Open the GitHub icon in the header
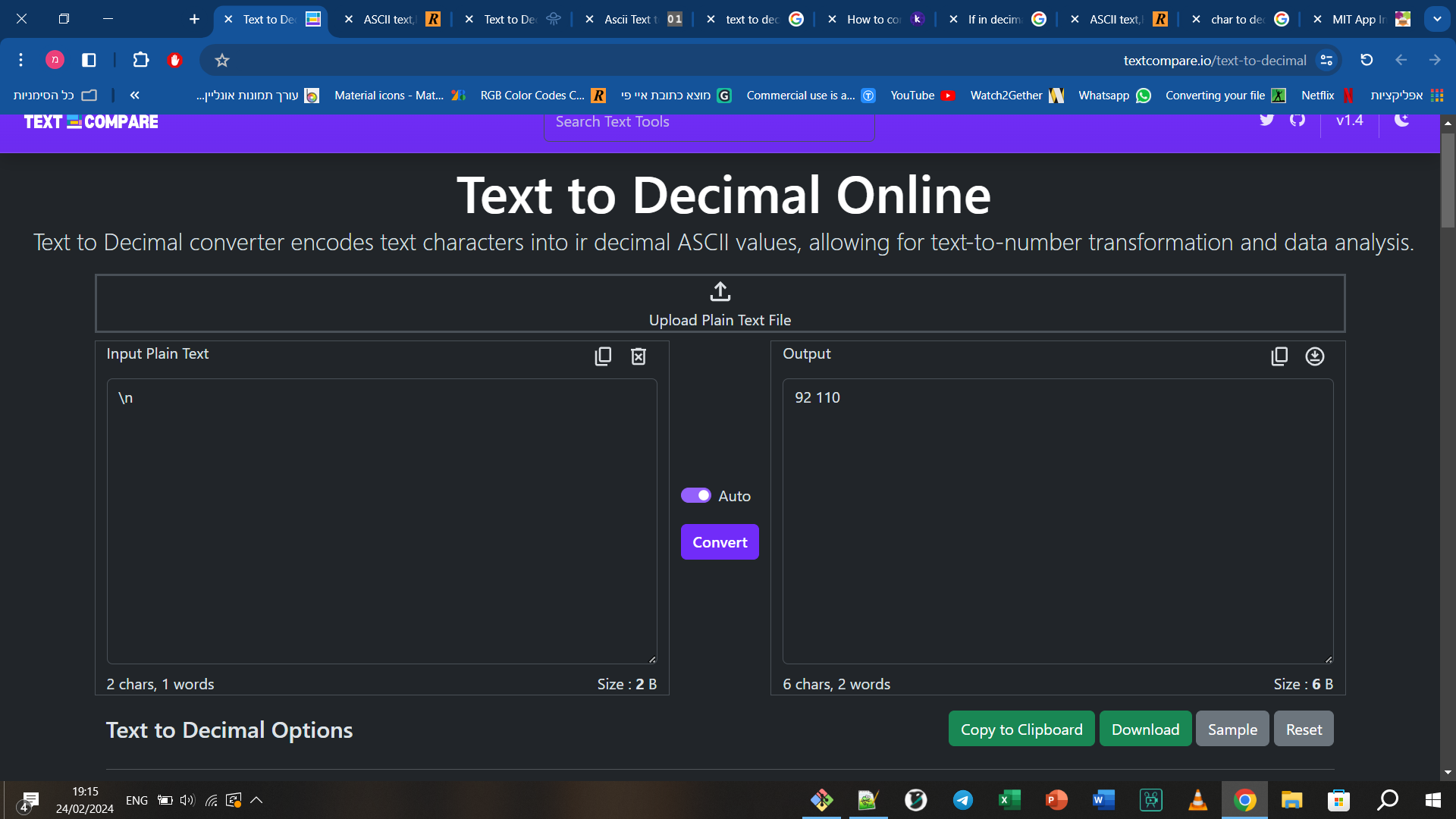Viewport: 1456px width, 819px height. [1298, 120]
